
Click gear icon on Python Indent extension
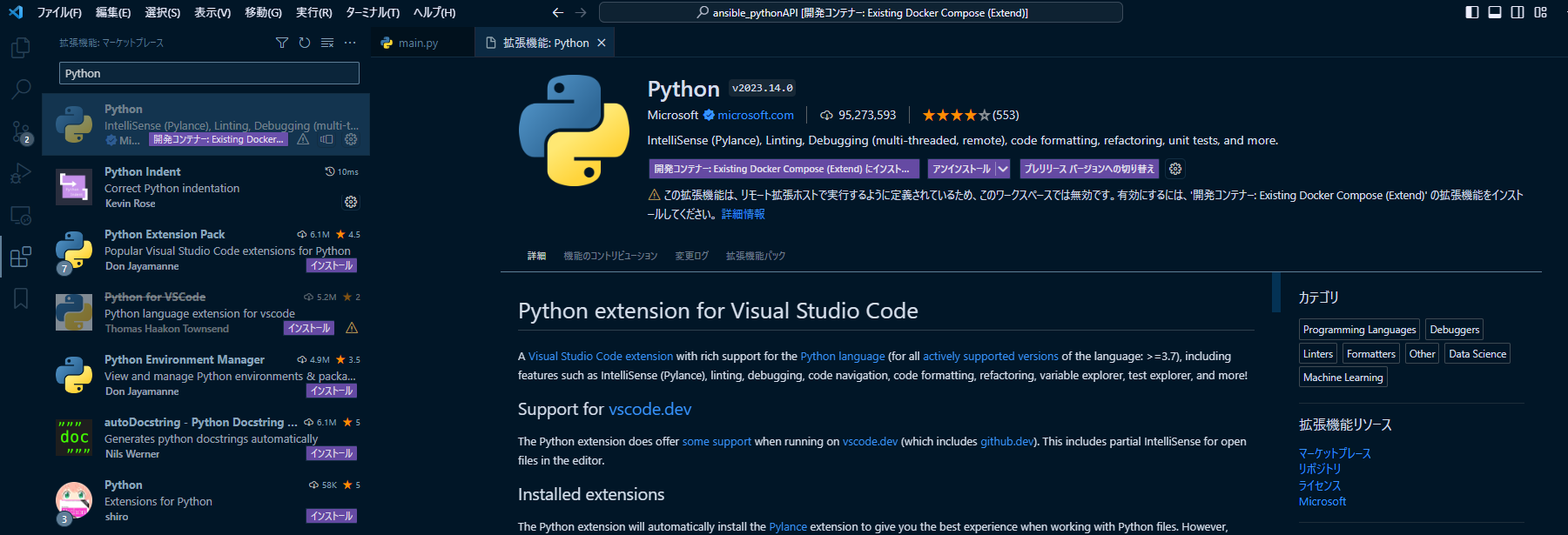point(351,202)
